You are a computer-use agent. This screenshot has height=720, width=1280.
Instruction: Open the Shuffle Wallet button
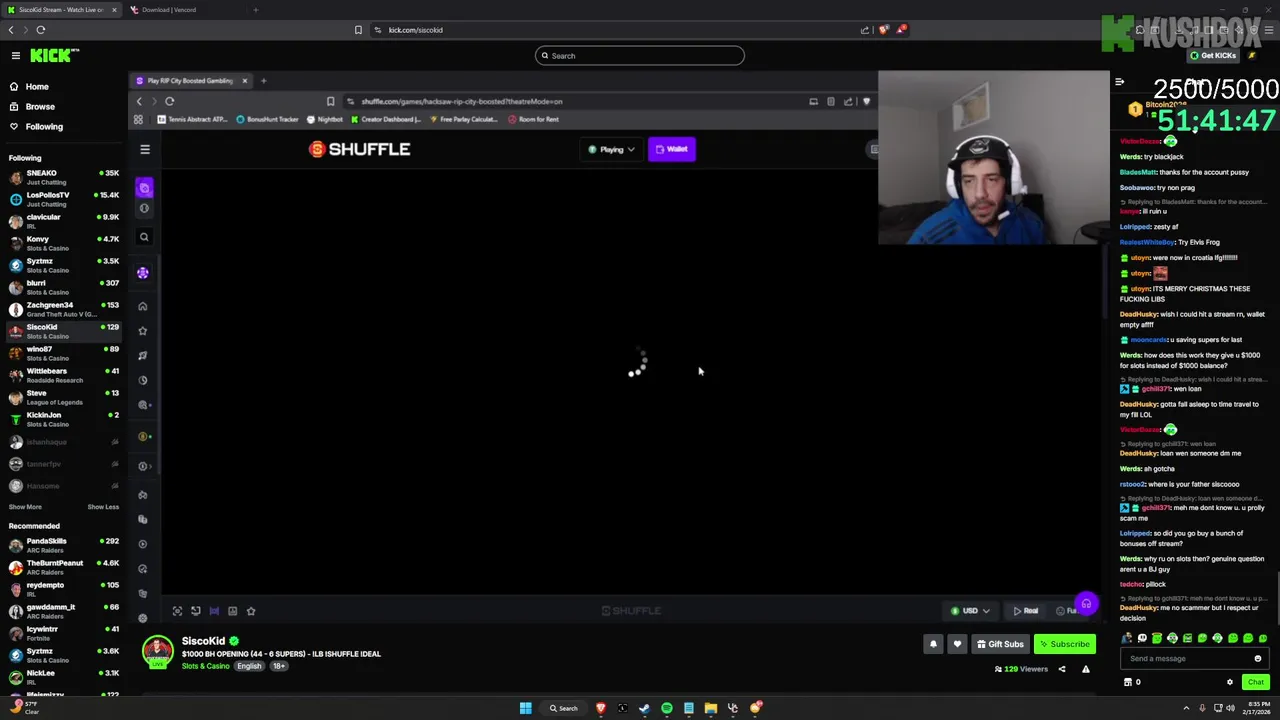(x=672, y=149)
